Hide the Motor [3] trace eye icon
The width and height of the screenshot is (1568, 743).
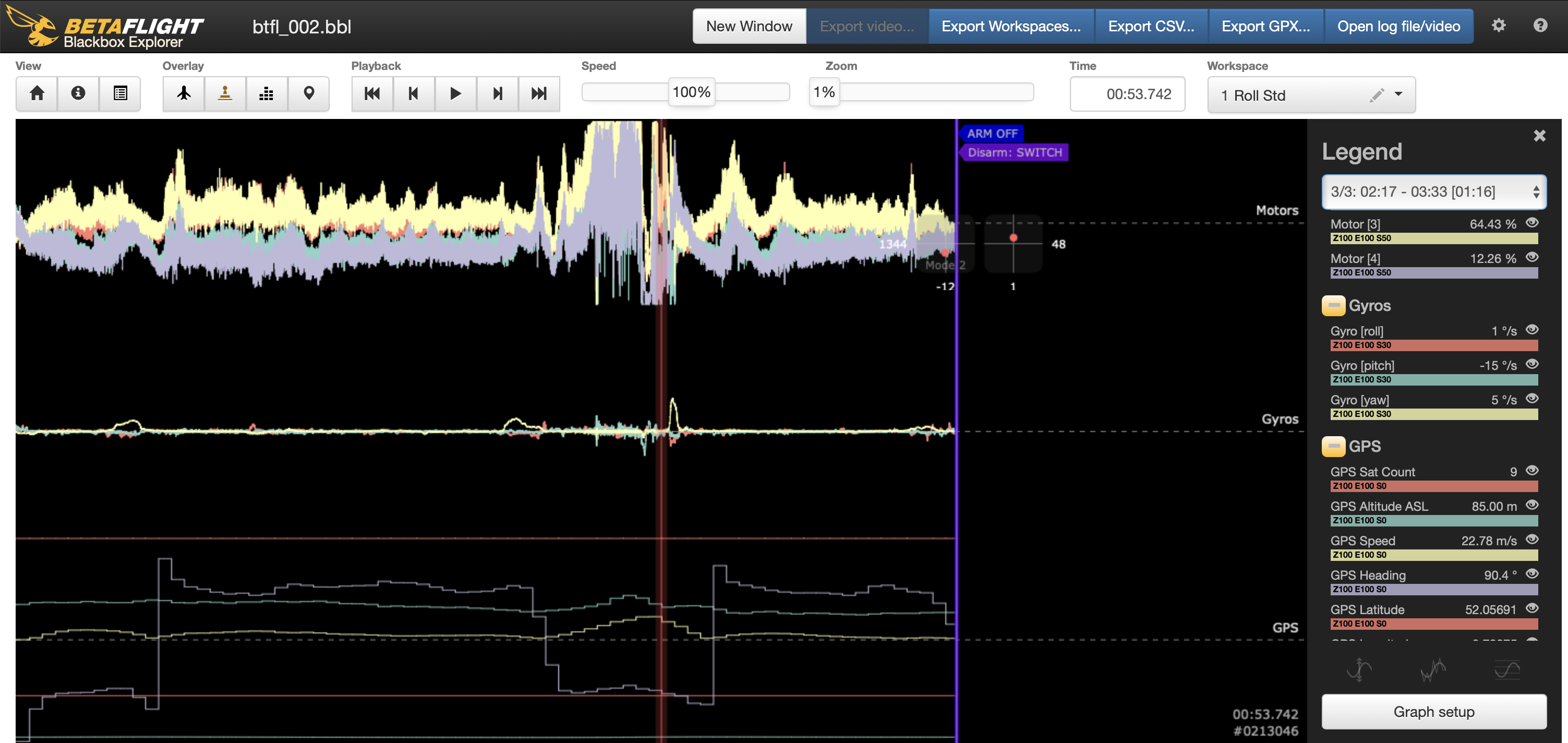(x=1532, y=223)
